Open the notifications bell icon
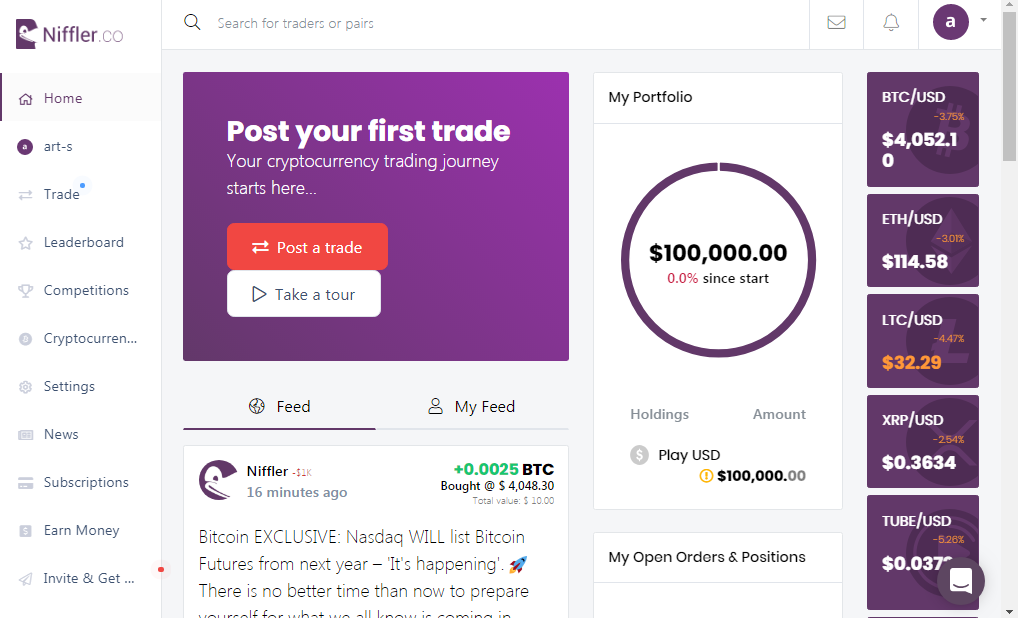This screenshot has height=618, width=1018. 891,23
